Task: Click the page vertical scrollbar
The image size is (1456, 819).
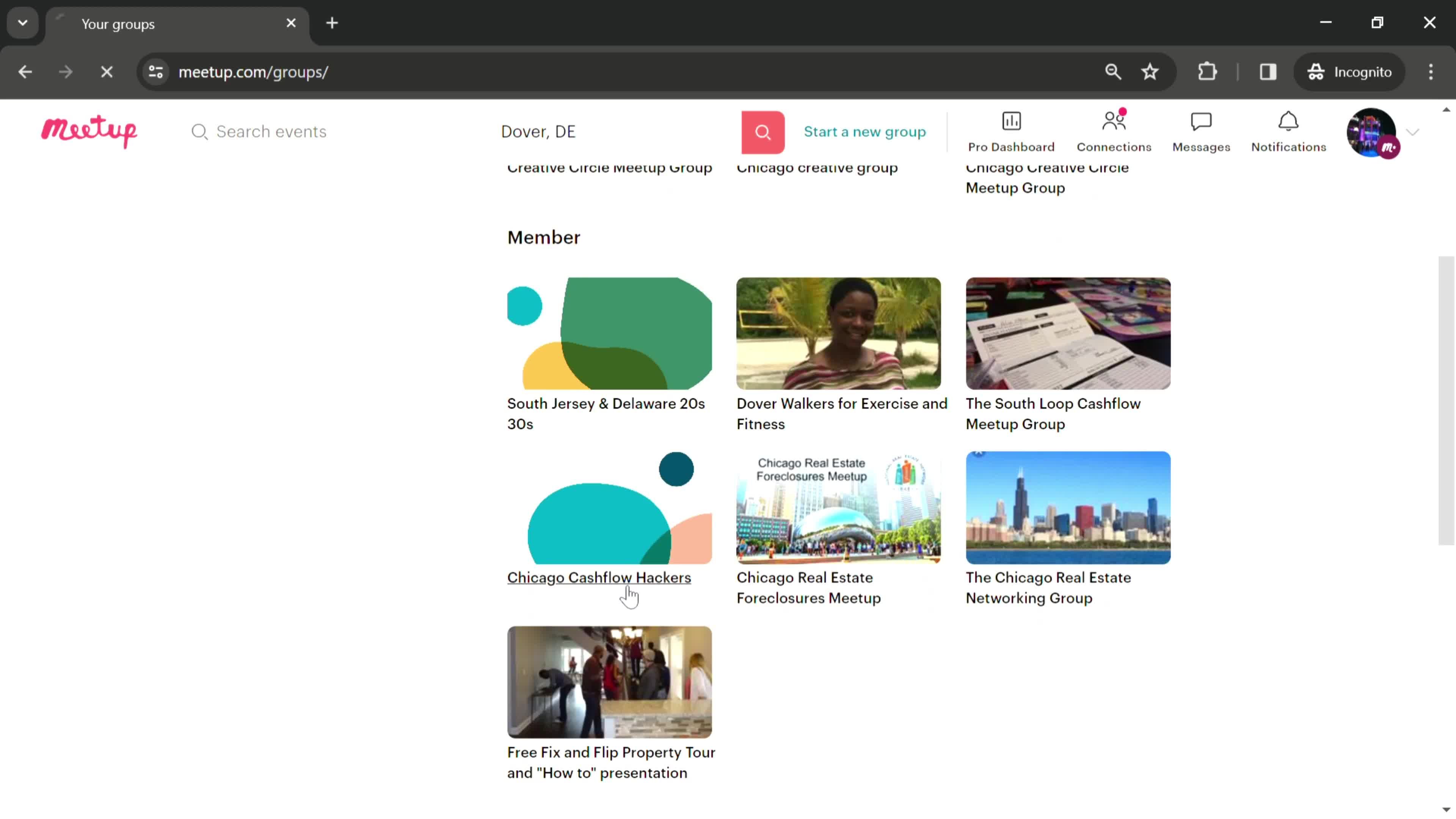Action: (1446, 401)
